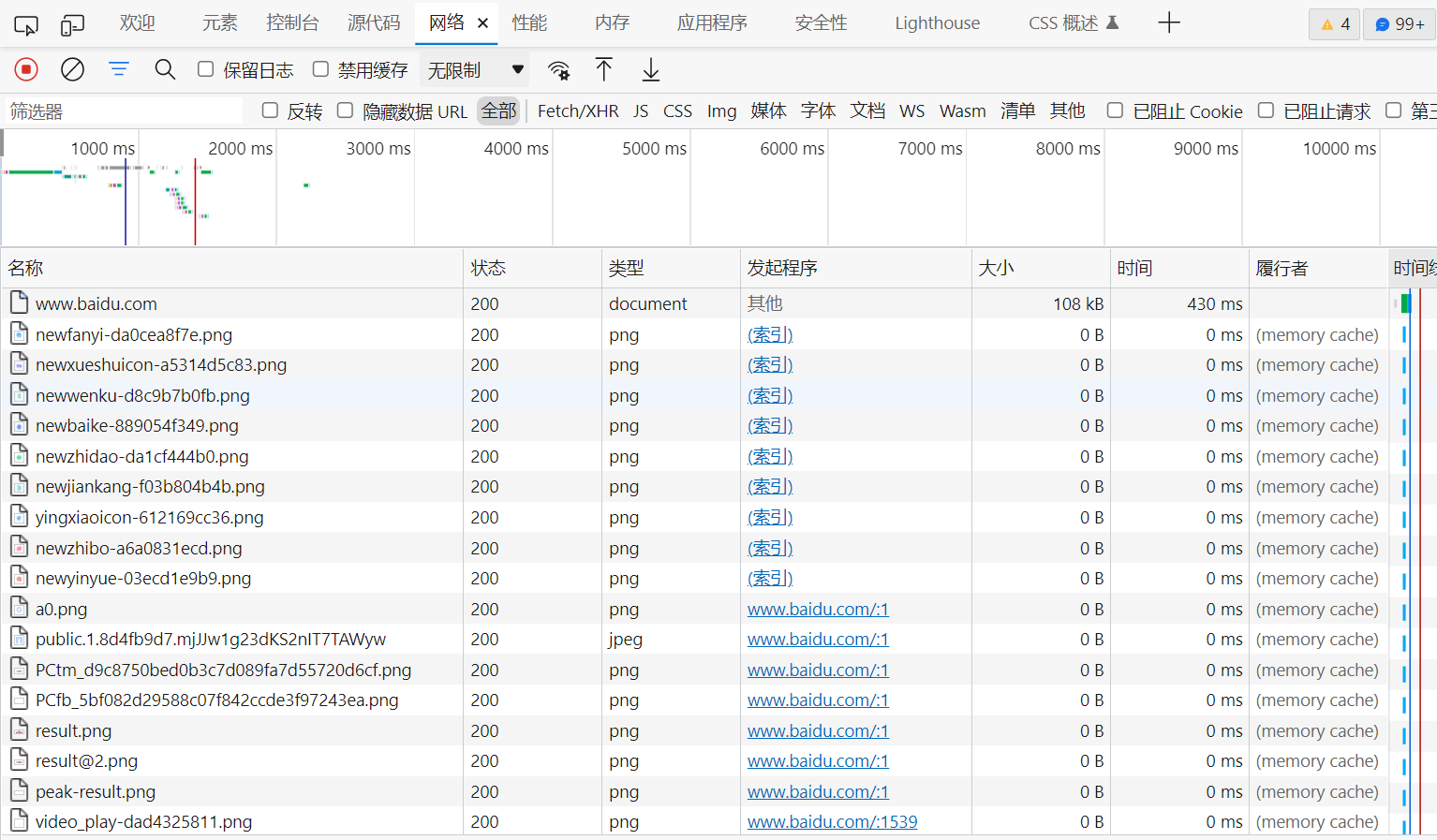Open initiator link for a0.png

point(818,609)
